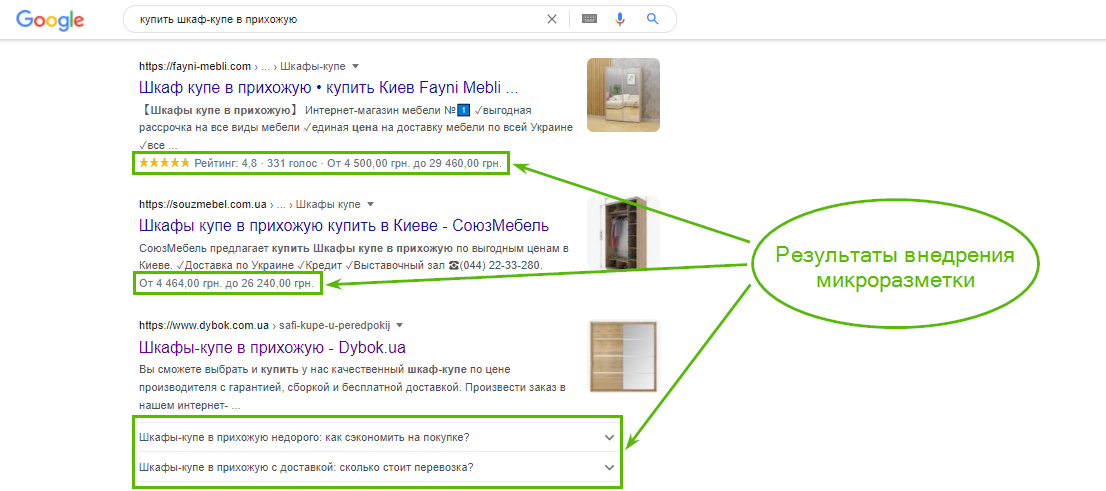Open dropdown arrow next to dybok.com.ua breadcrumb
This screenshot has height=491, width=1106.
click(x=399, y=326)
